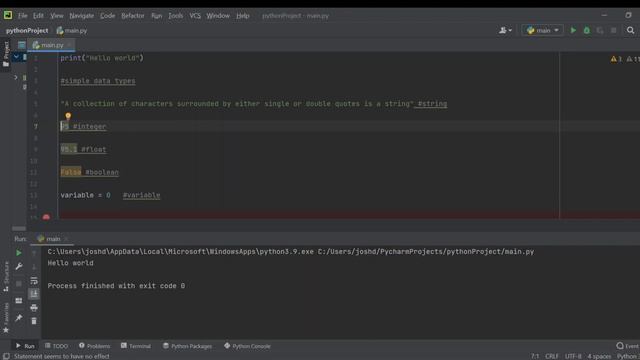The width and height of the screenshot is (640, 360).
Task: Collapse the expanded project tree chevron
Action: point(16,57)
